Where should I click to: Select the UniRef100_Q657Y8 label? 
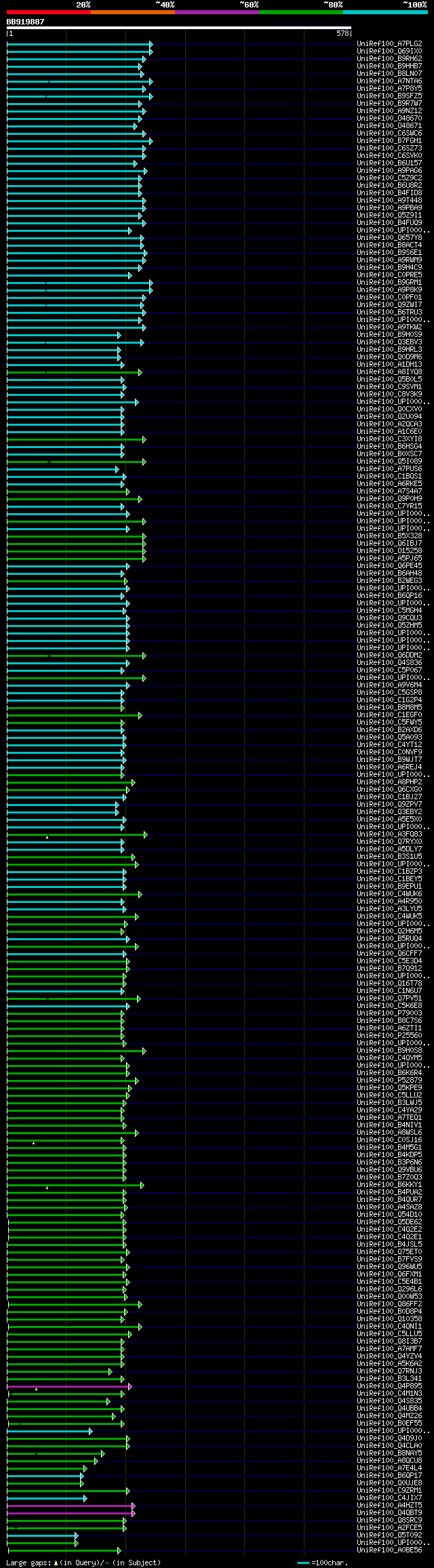click(389, 238)
